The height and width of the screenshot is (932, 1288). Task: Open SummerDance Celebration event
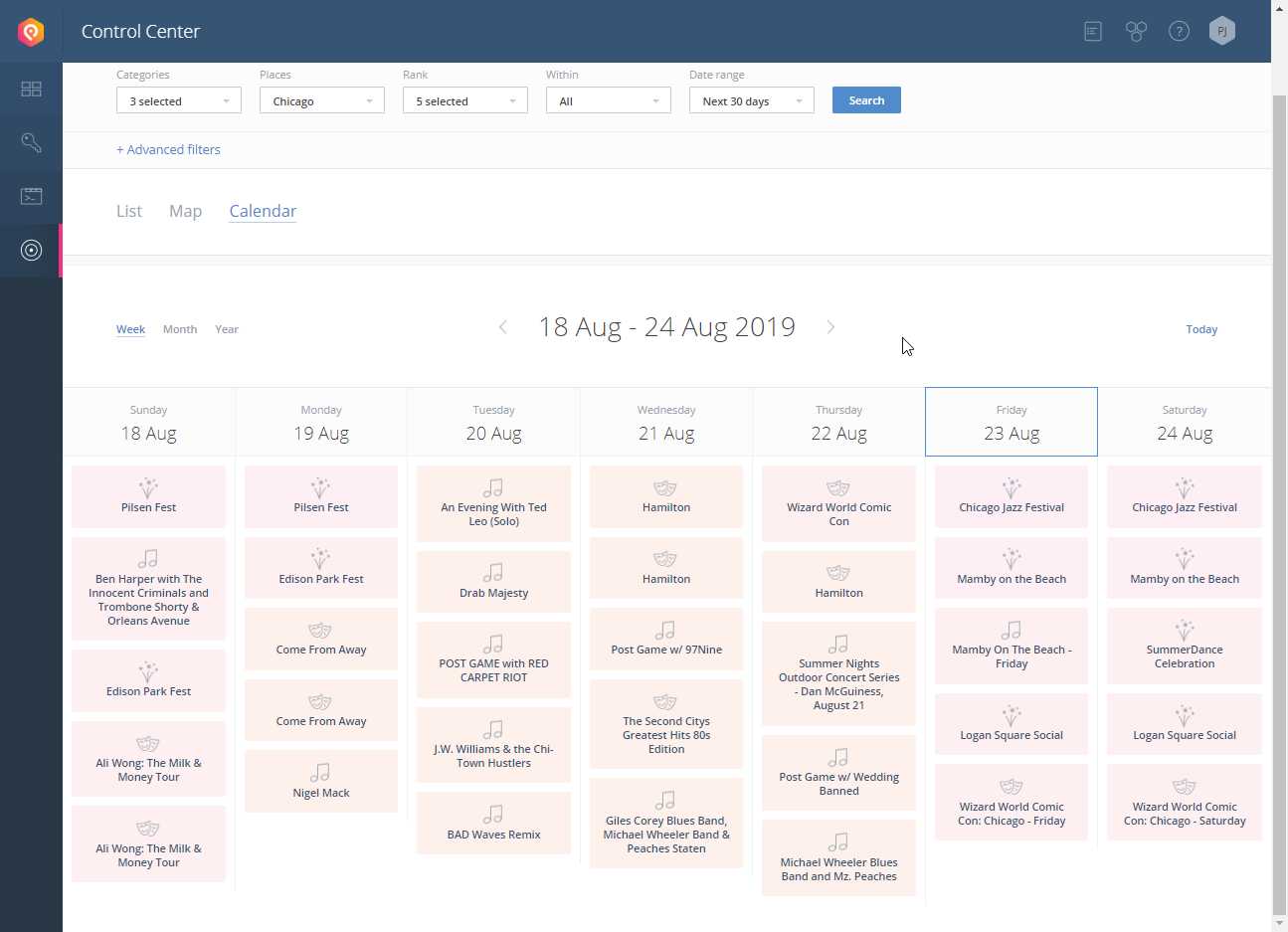tap(1185, 646)
